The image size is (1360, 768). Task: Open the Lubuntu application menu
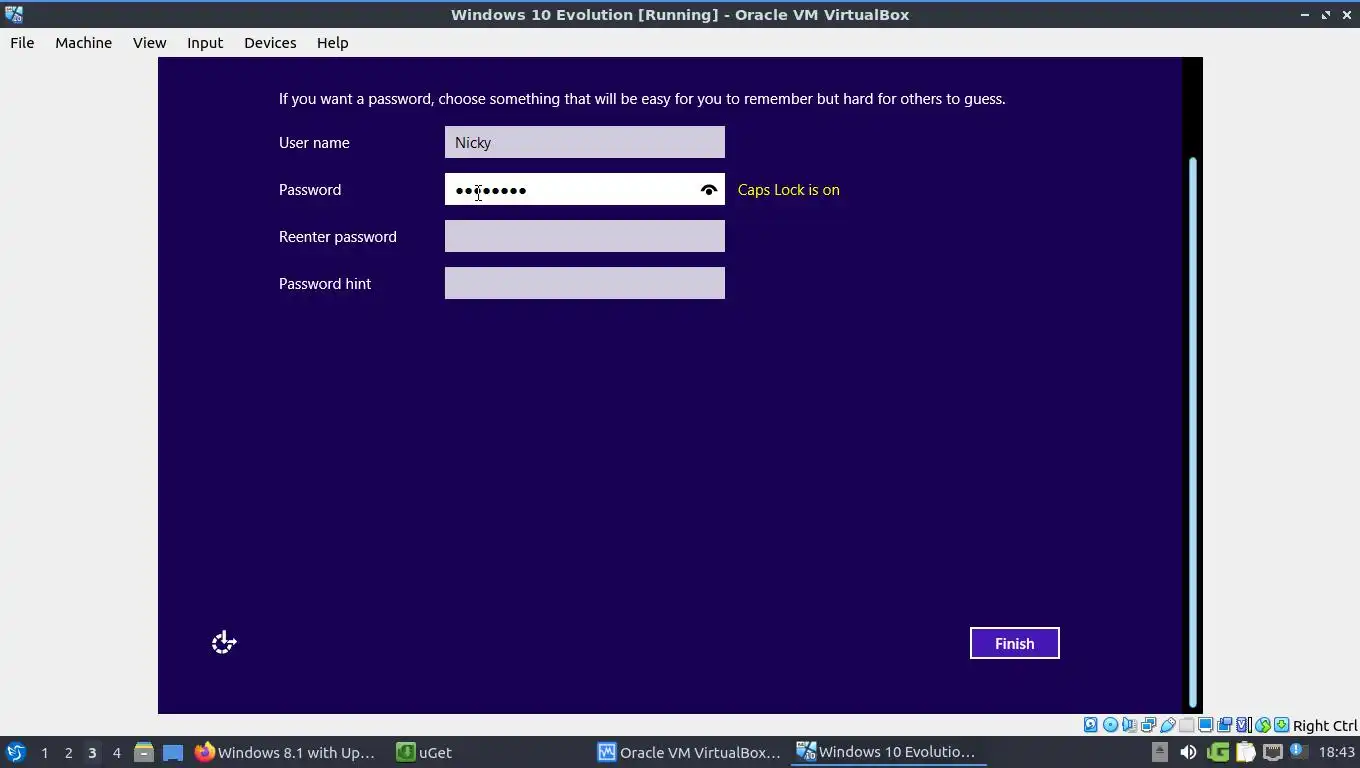[16, 752]
